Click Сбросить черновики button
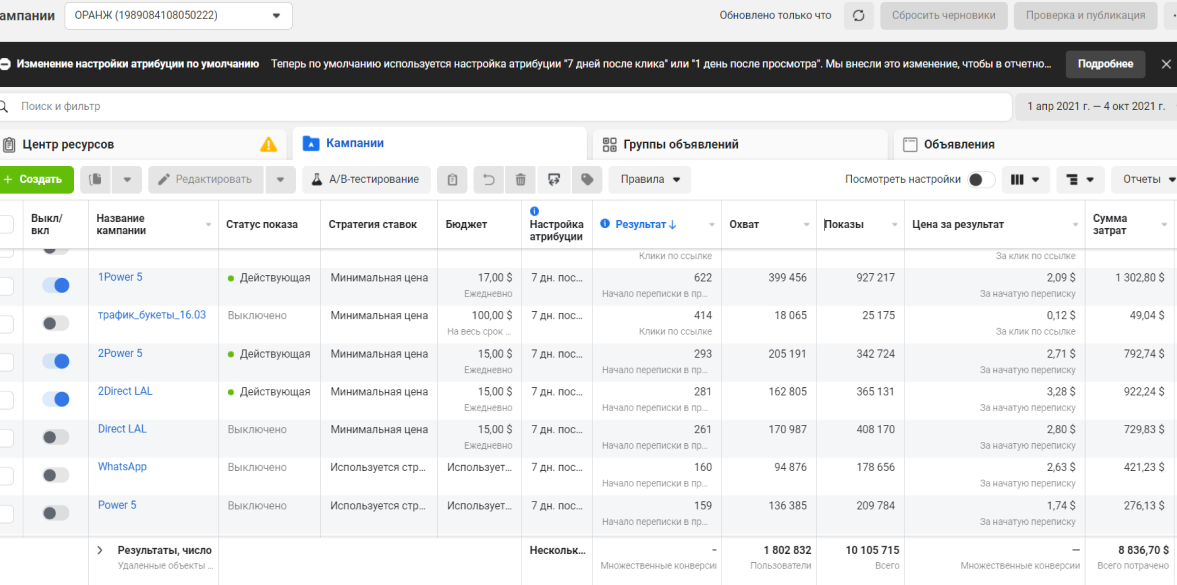 pos(944,15)
